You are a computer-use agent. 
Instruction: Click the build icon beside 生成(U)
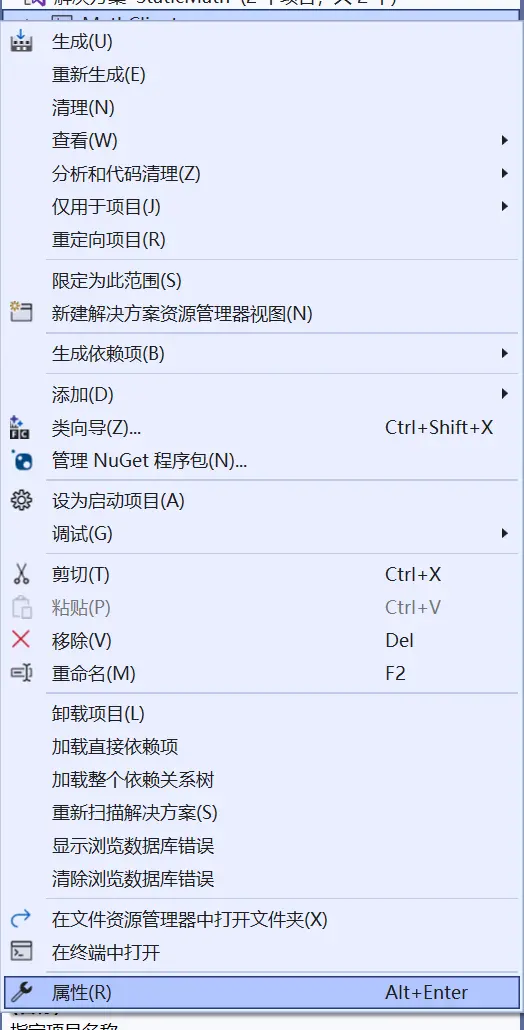click(22, 41)
